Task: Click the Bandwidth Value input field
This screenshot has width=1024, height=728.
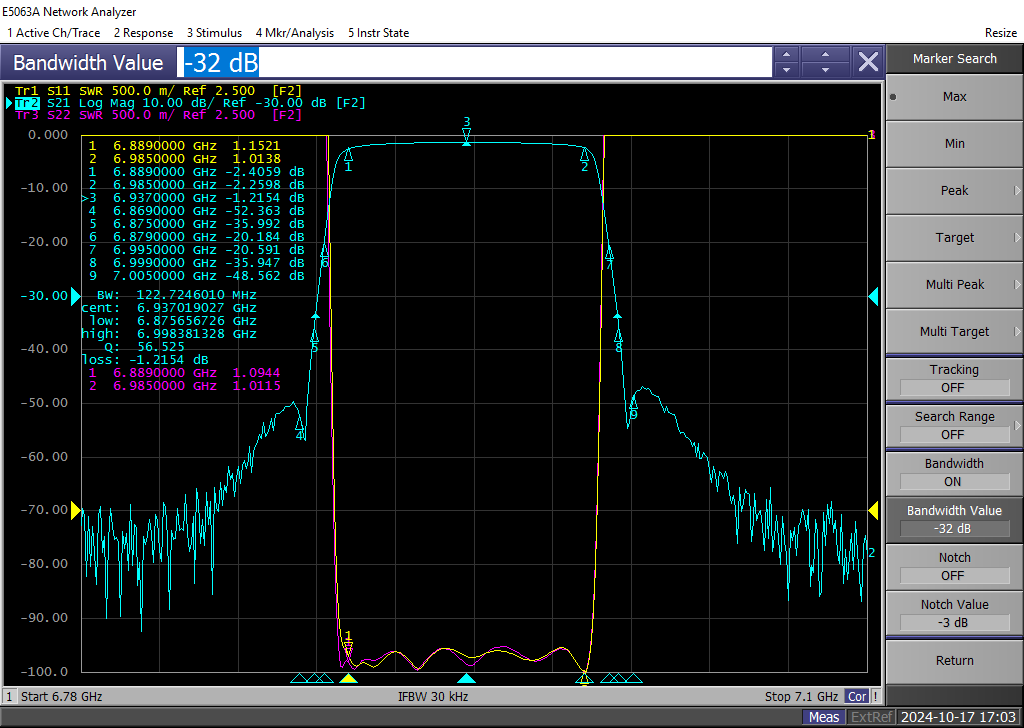Action: [x=475, y=63]
